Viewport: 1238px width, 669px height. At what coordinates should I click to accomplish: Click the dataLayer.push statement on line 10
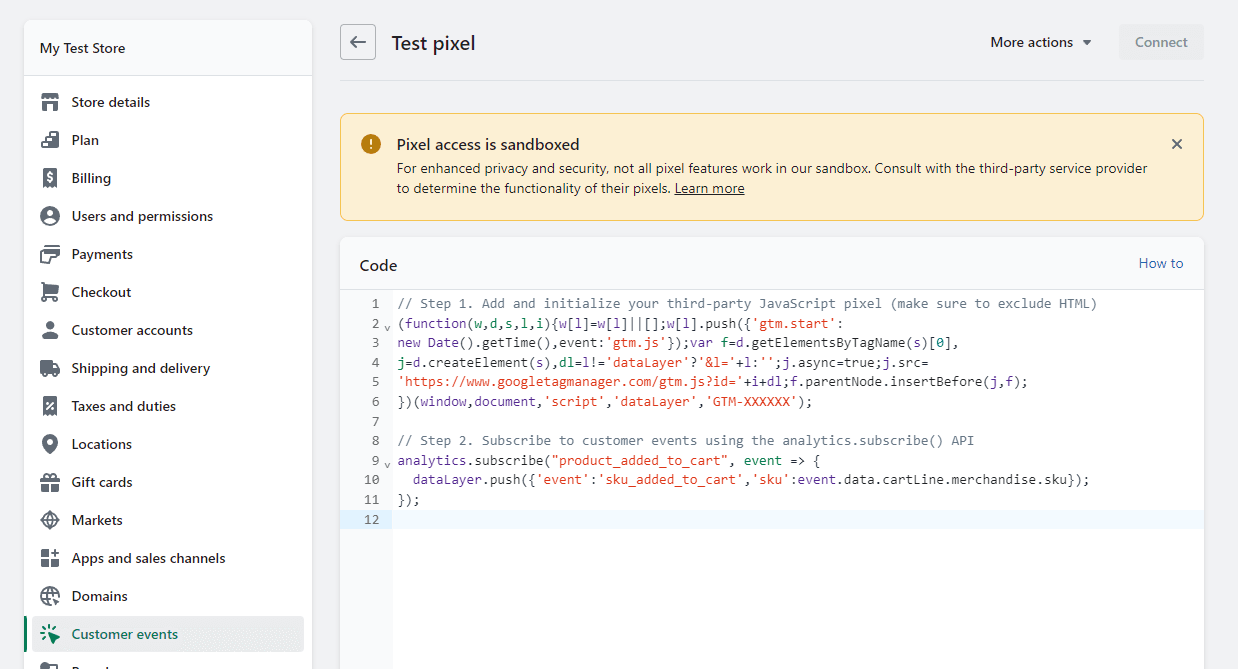tap(751, 479)
